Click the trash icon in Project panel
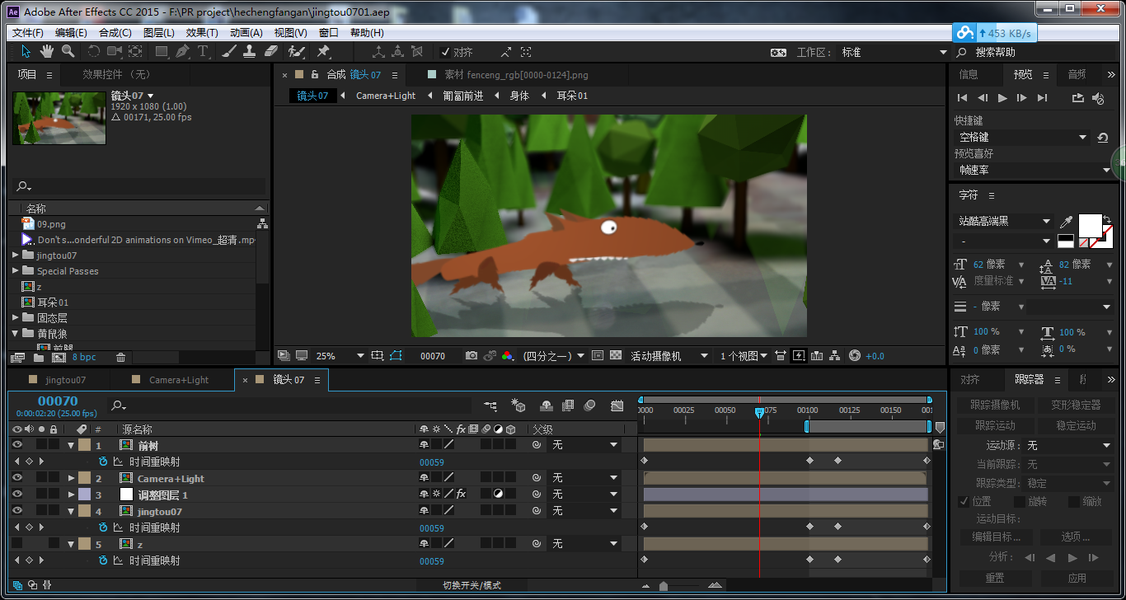 121,357
